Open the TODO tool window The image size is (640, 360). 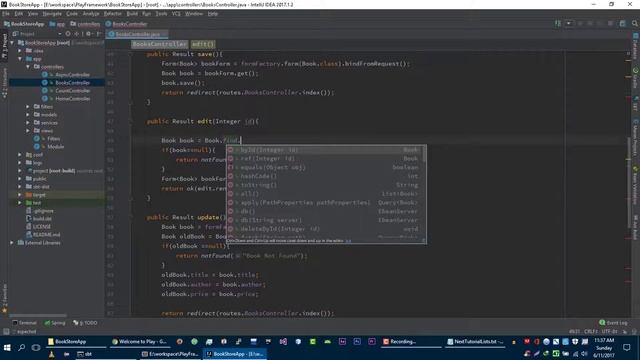point(85,323)
